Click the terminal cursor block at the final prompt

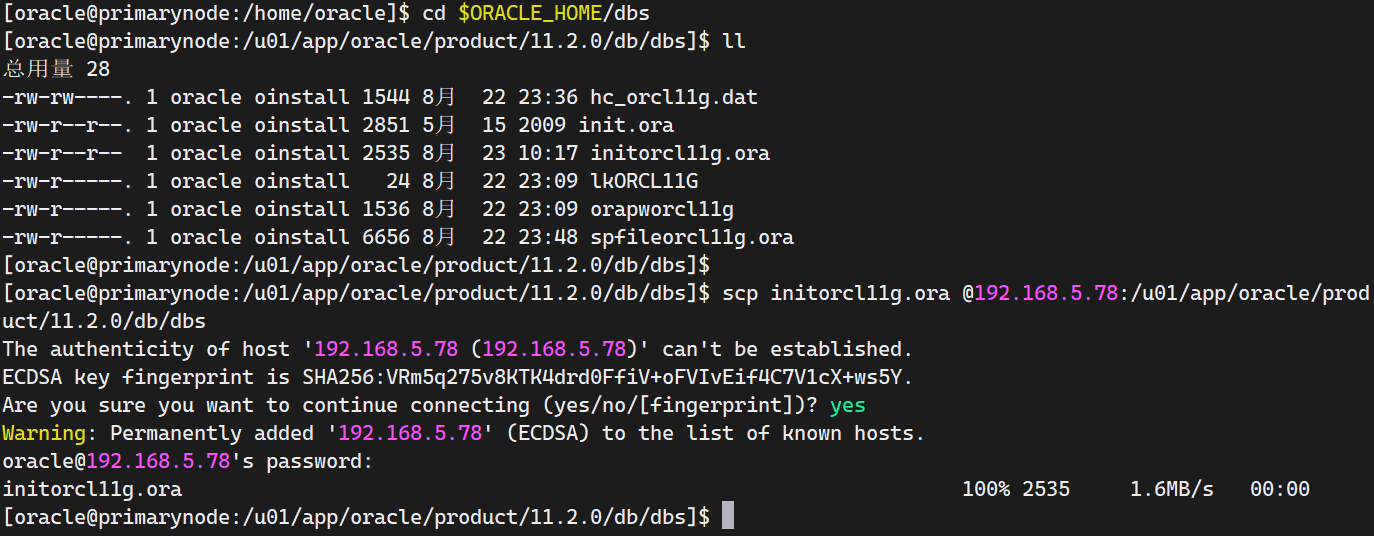click(727, 517)
